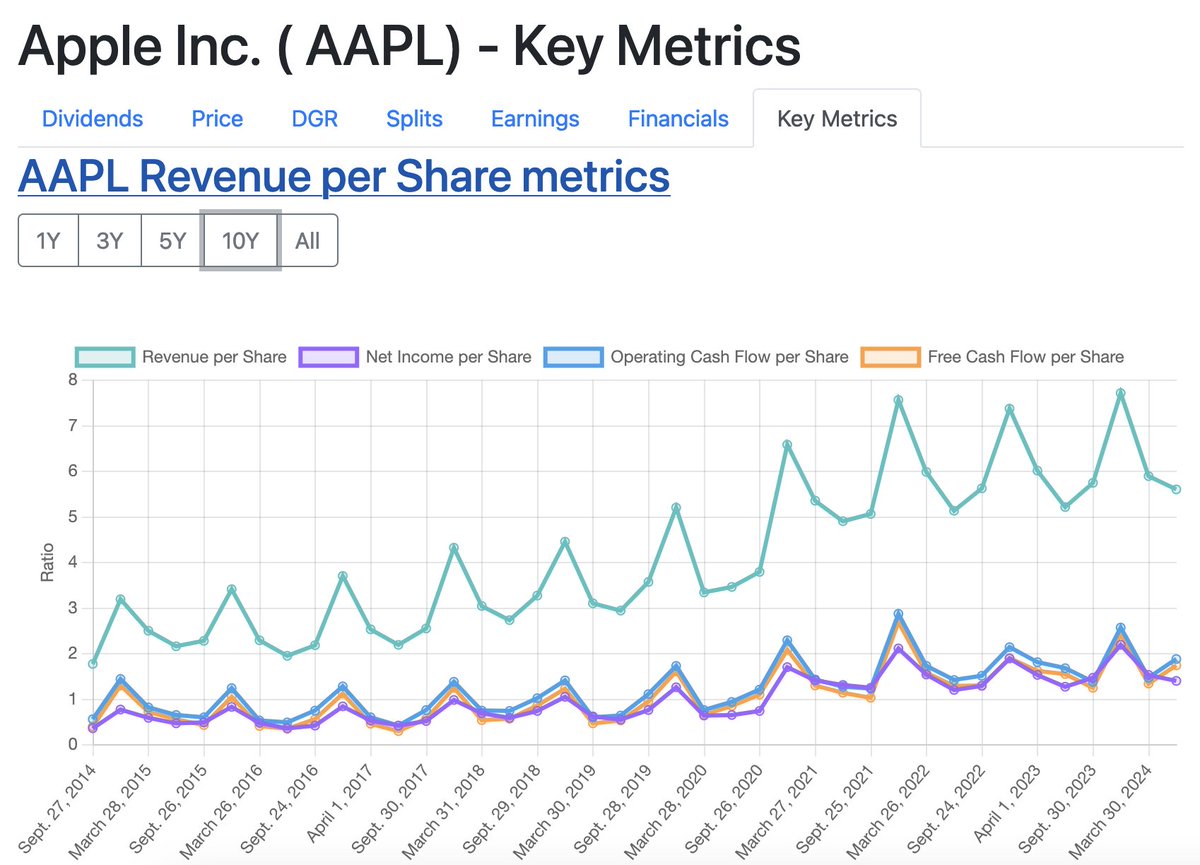Click Operating Cash Flow per Share legend label
The width and height of the screenshot is (1200, 865).
click(730, 357)
